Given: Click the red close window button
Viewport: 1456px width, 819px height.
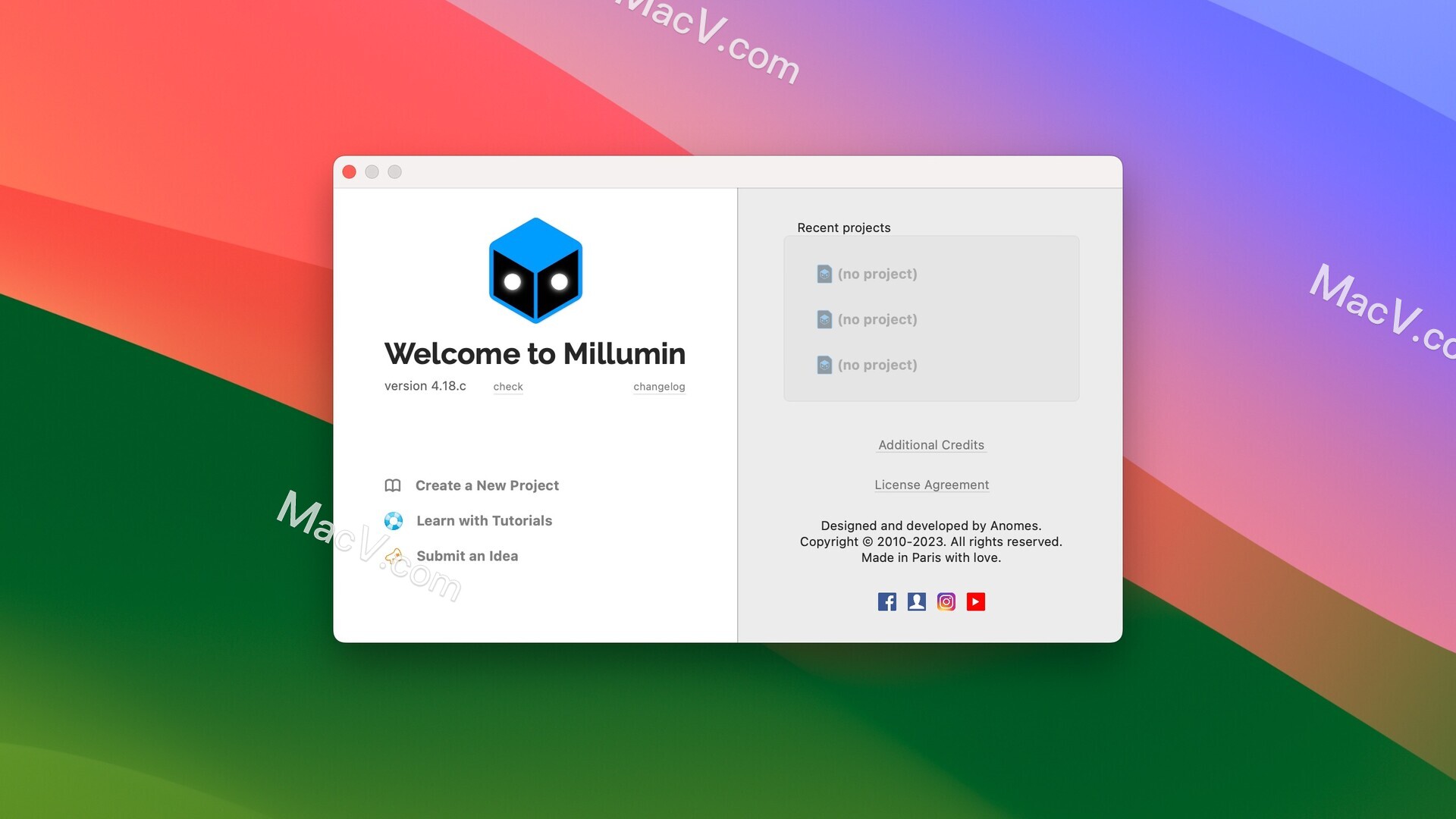Looking at the screenshot, I should [x=350, y=172].
